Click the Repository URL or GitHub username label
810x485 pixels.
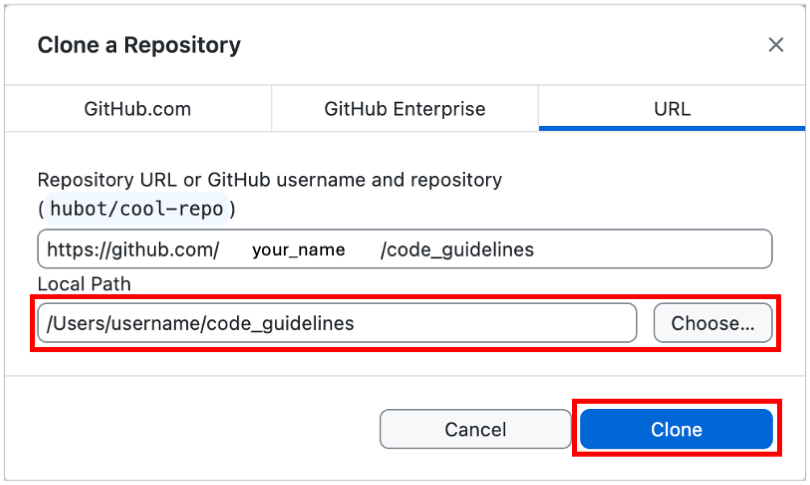pyautogui.click(x=270, y=180)
